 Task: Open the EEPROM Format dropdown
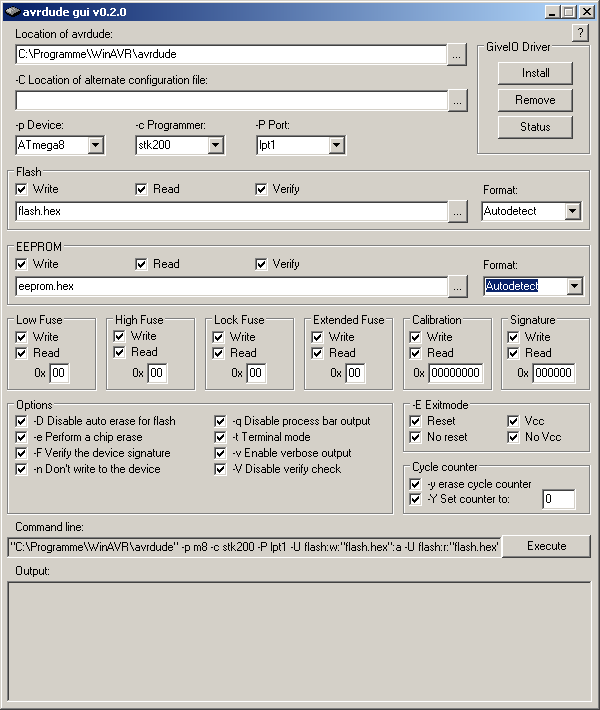point(574,286)
